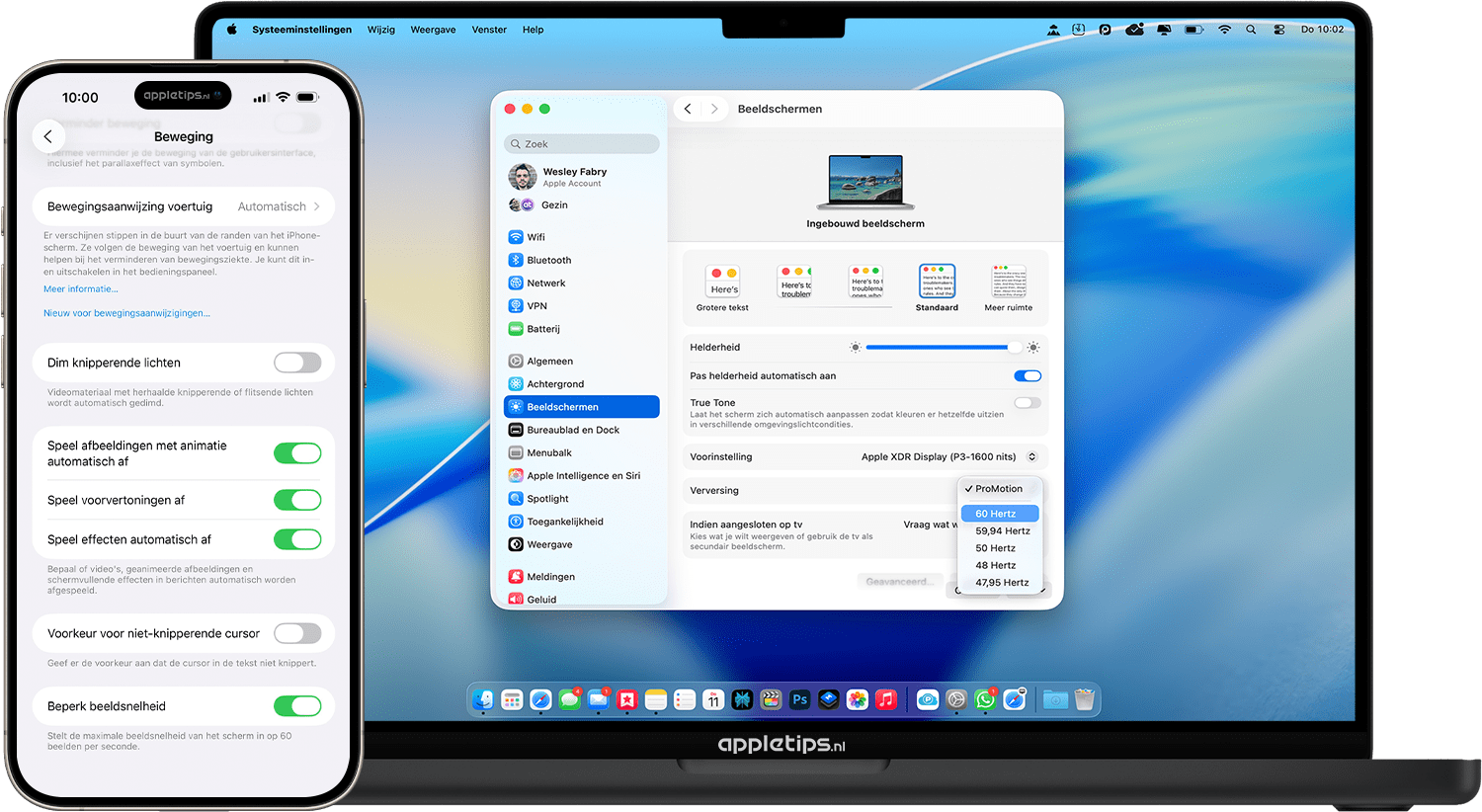Open the Wi-Fi status menu bar icon
Viewport: 1482px width, 812px height.
pyautogui.click(x=1224, y=30)
